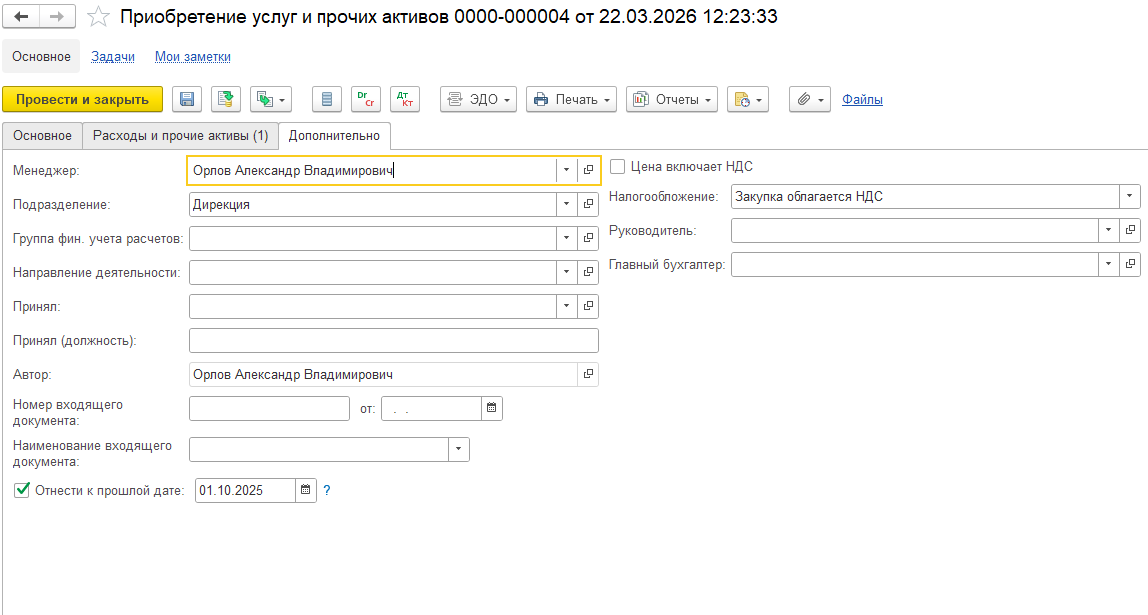Open the Печать dropdown menu
1148x615 pixels.
point(569,99)
